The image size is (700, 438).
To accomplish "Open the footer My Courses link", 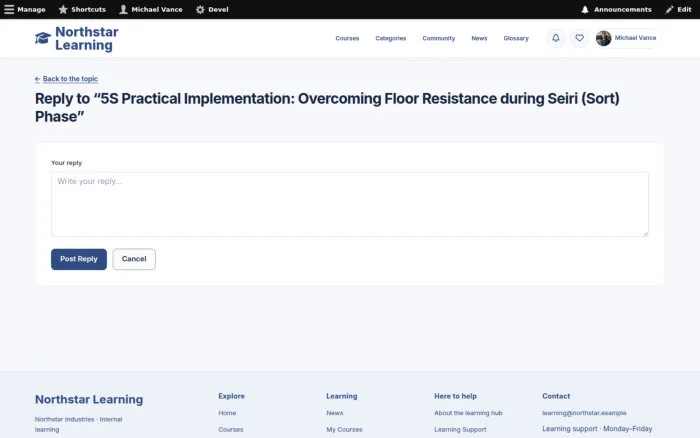I will coord(344,430).
